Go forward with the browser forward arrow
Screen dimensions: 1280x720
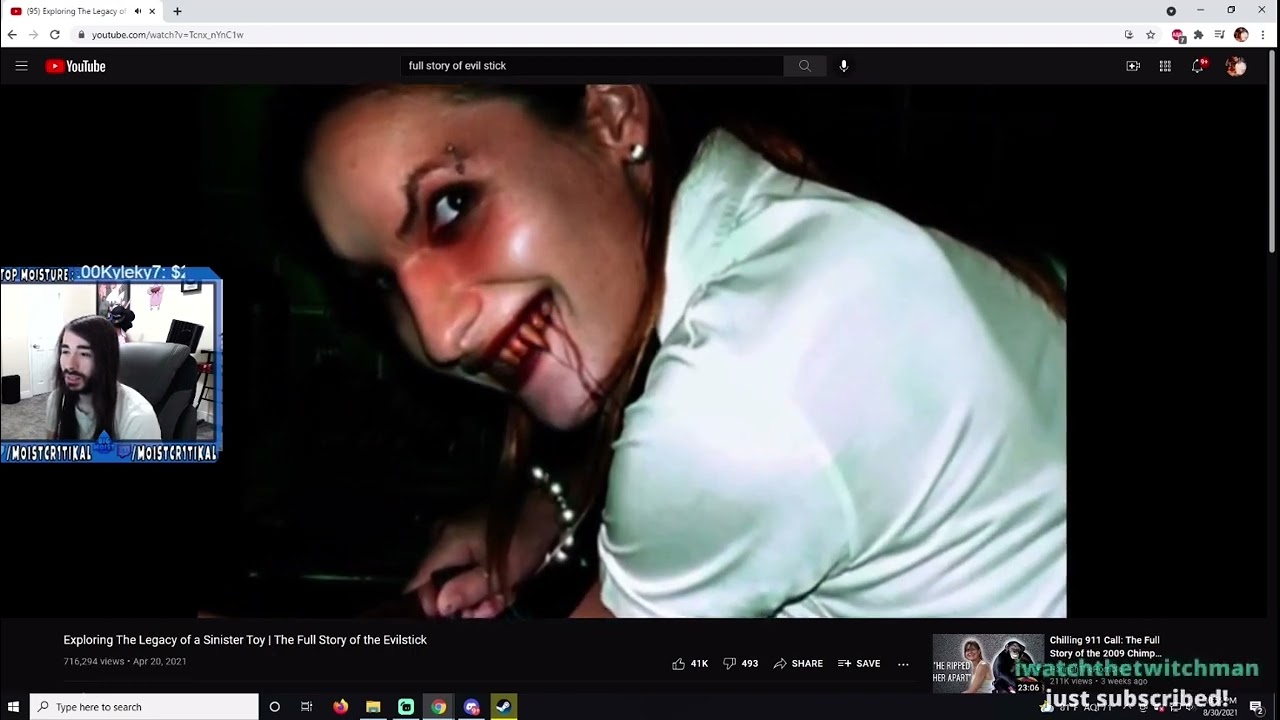click(33, 35)
